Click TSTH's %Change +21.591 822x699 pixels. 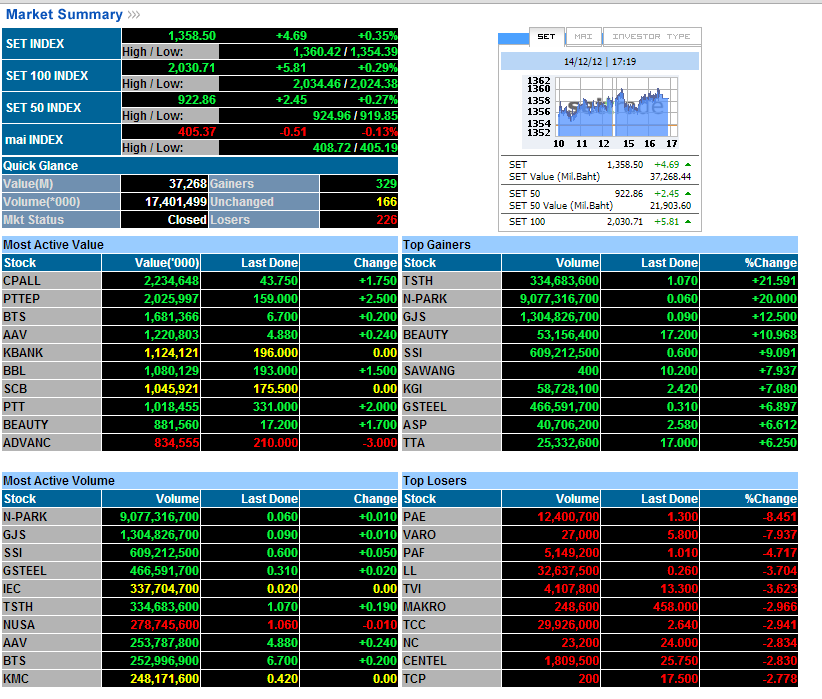click(774, 281)
